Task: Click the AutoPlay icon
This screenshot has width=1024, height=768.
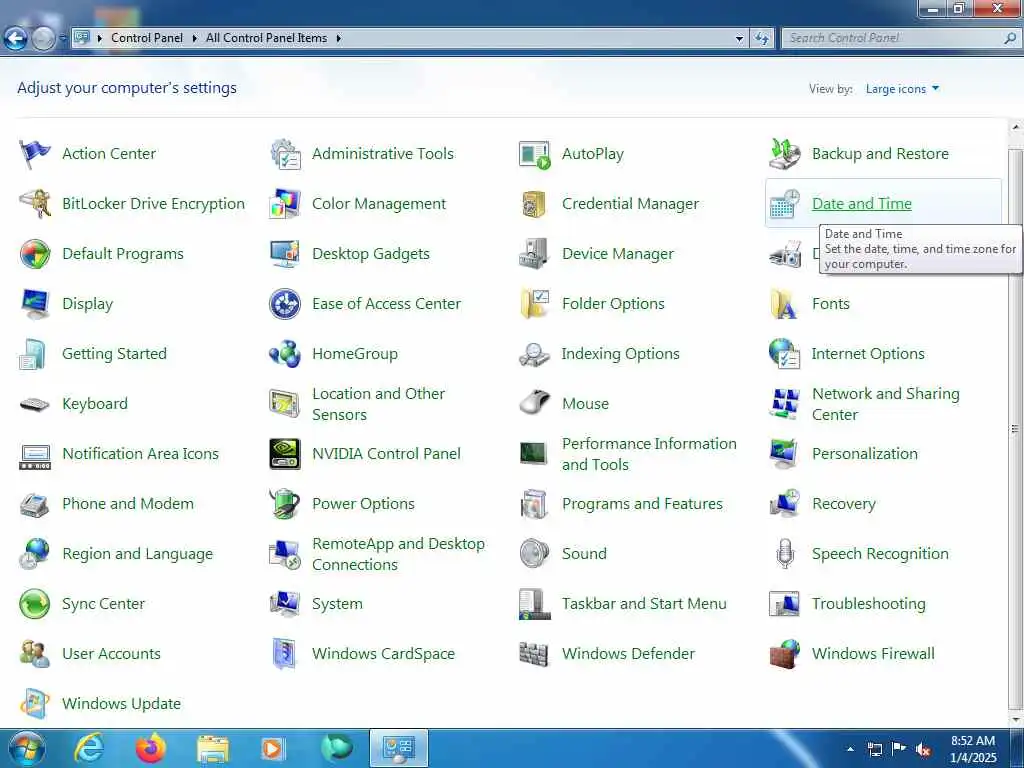Action: [x=535, y=154]
